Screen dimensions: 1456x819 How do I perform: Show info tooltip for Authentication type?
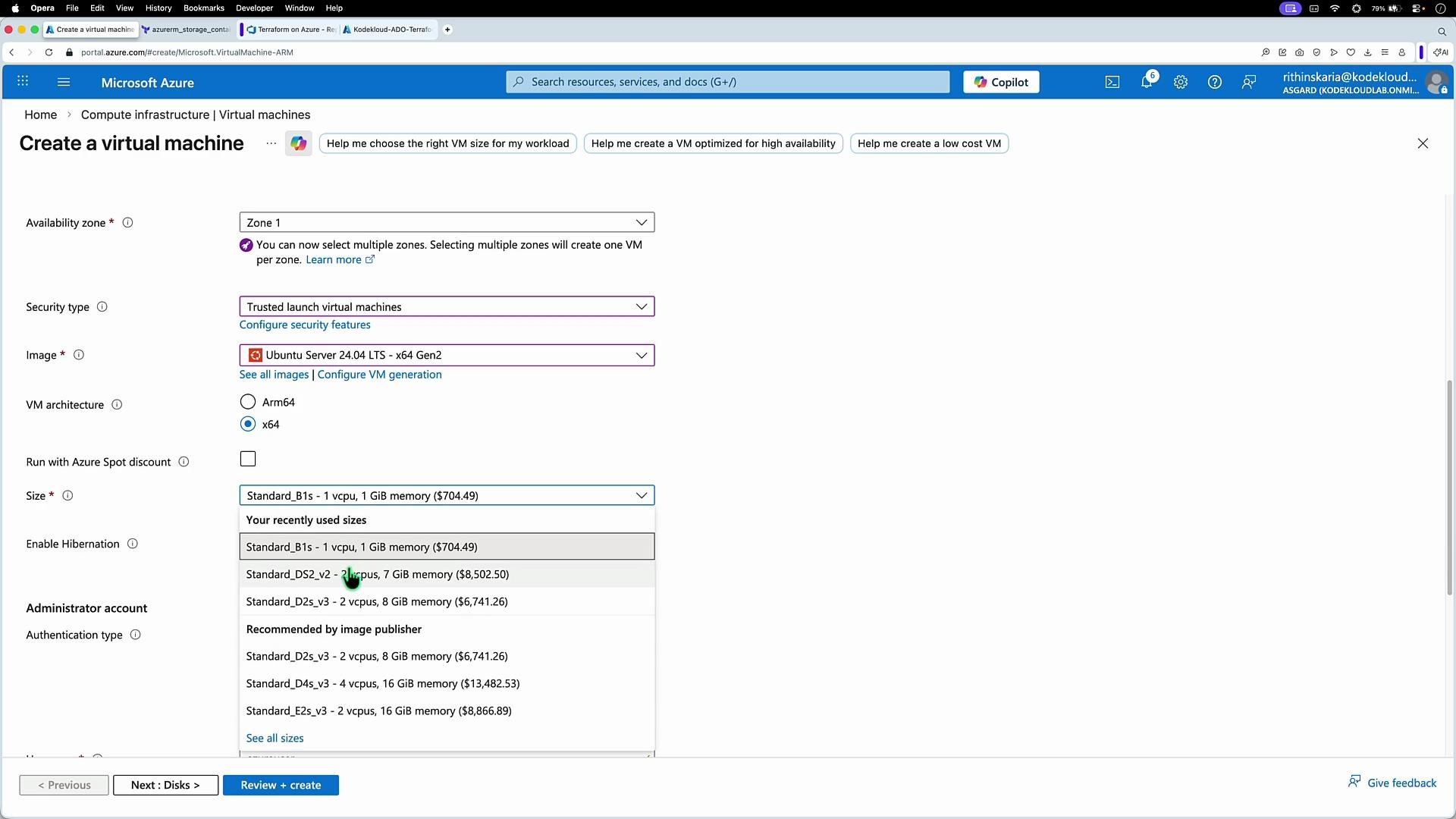pyautogui.click(x=136, y=635)
